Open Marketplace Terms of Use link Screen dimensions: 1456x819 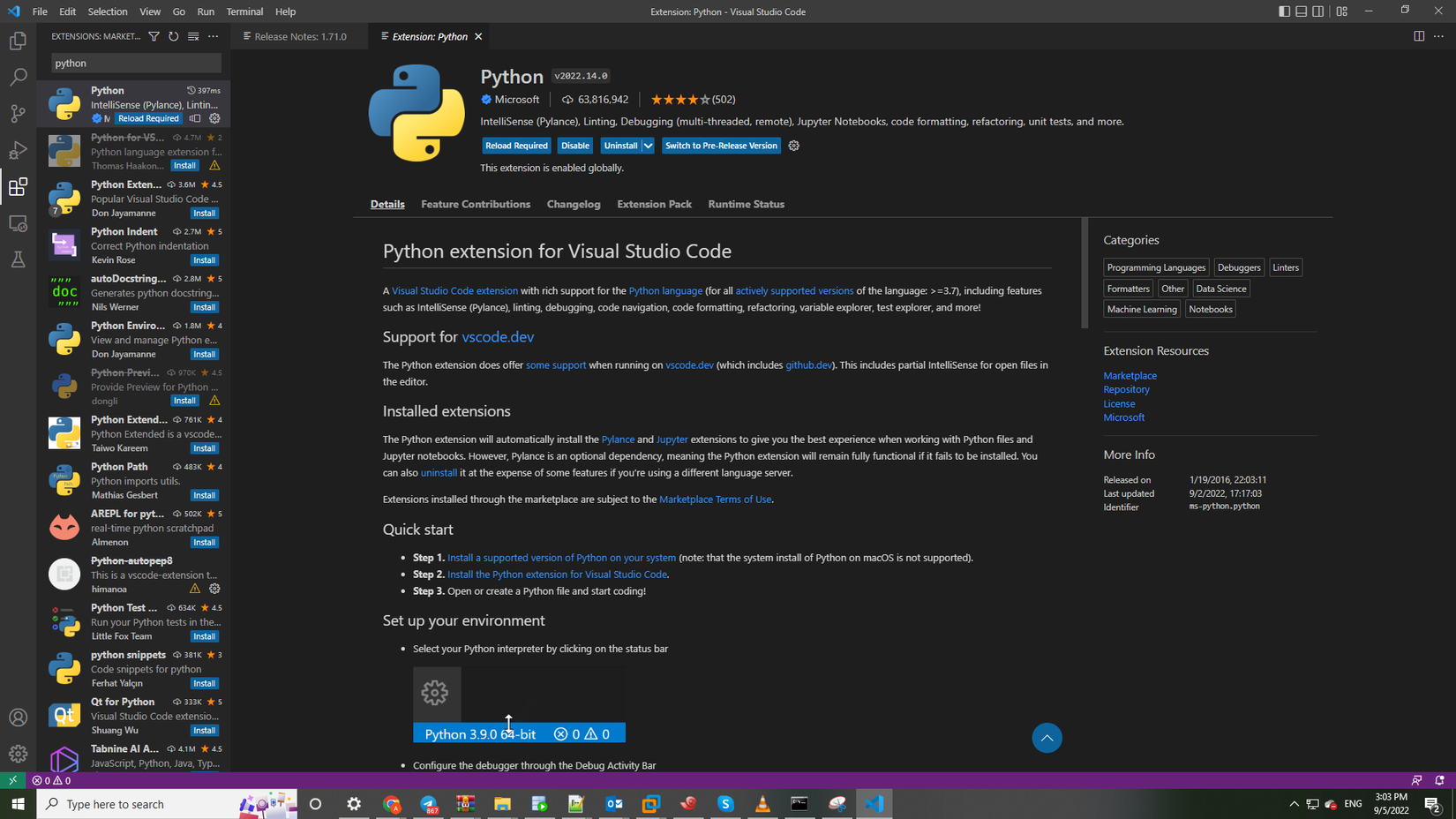coord(715,500)
